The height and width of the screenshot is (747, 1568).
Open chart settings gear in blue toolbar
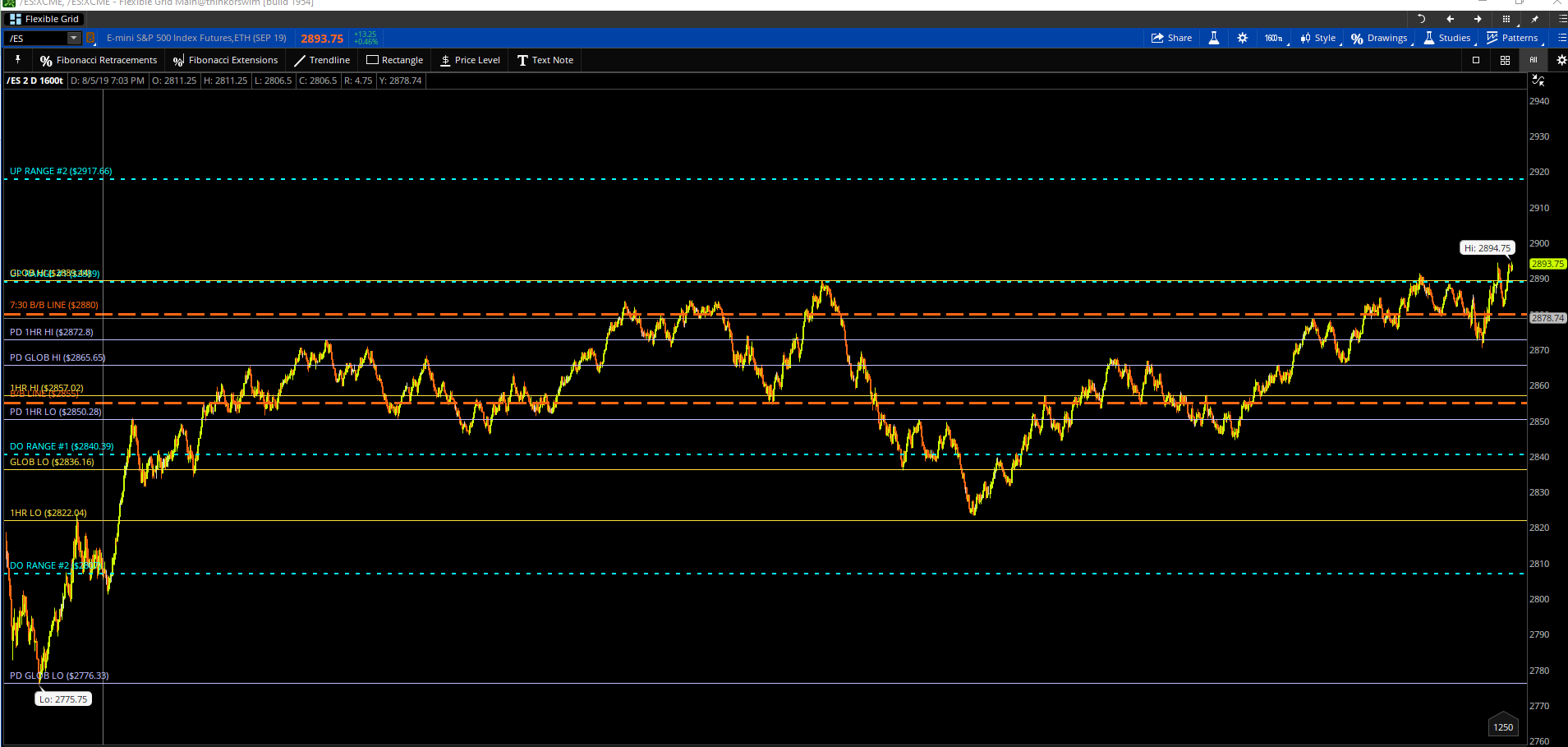click(x=1242, y=38)
